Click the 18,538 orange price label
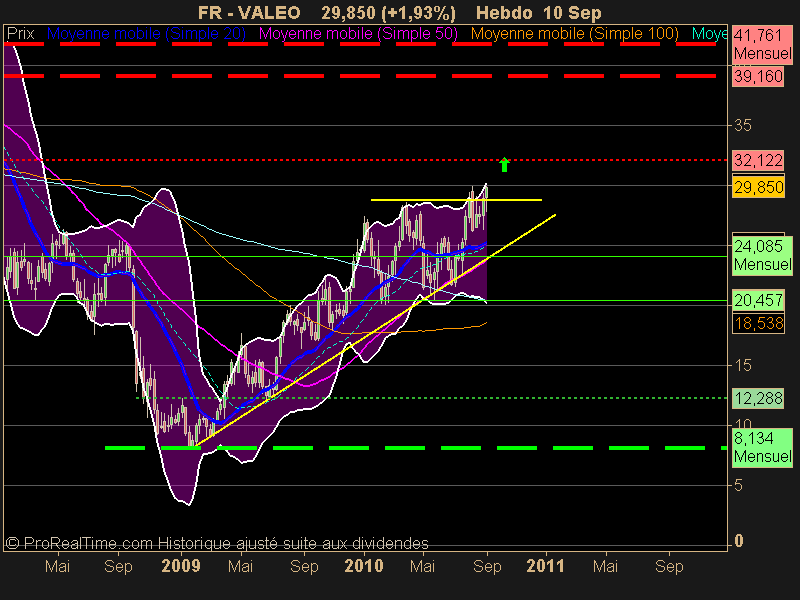 758,323
